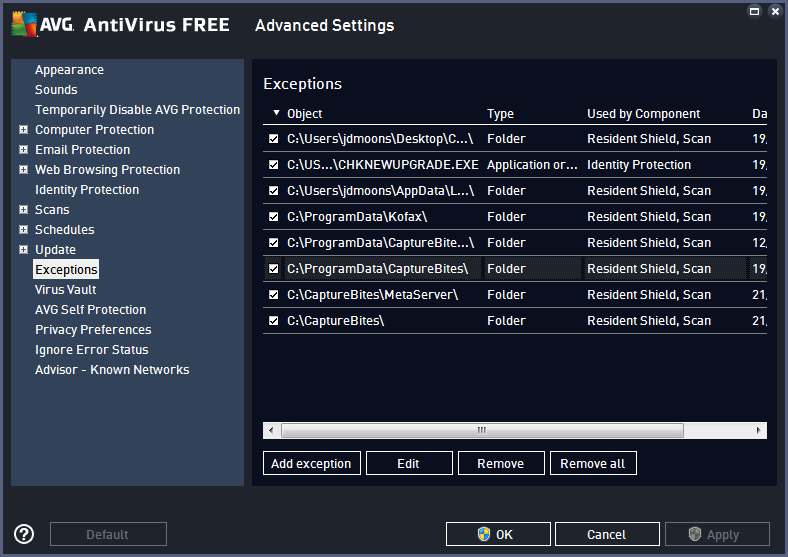Open Advisor - Known Networks
The height and width of the screenshot is (557, 788).
tap(112, 370)
